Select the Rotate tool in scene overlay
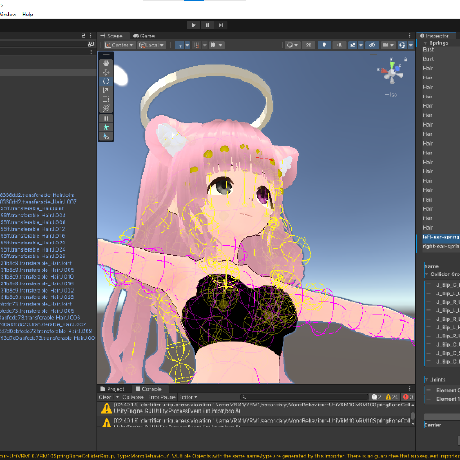Screen dimensions: 460x460 106,81
